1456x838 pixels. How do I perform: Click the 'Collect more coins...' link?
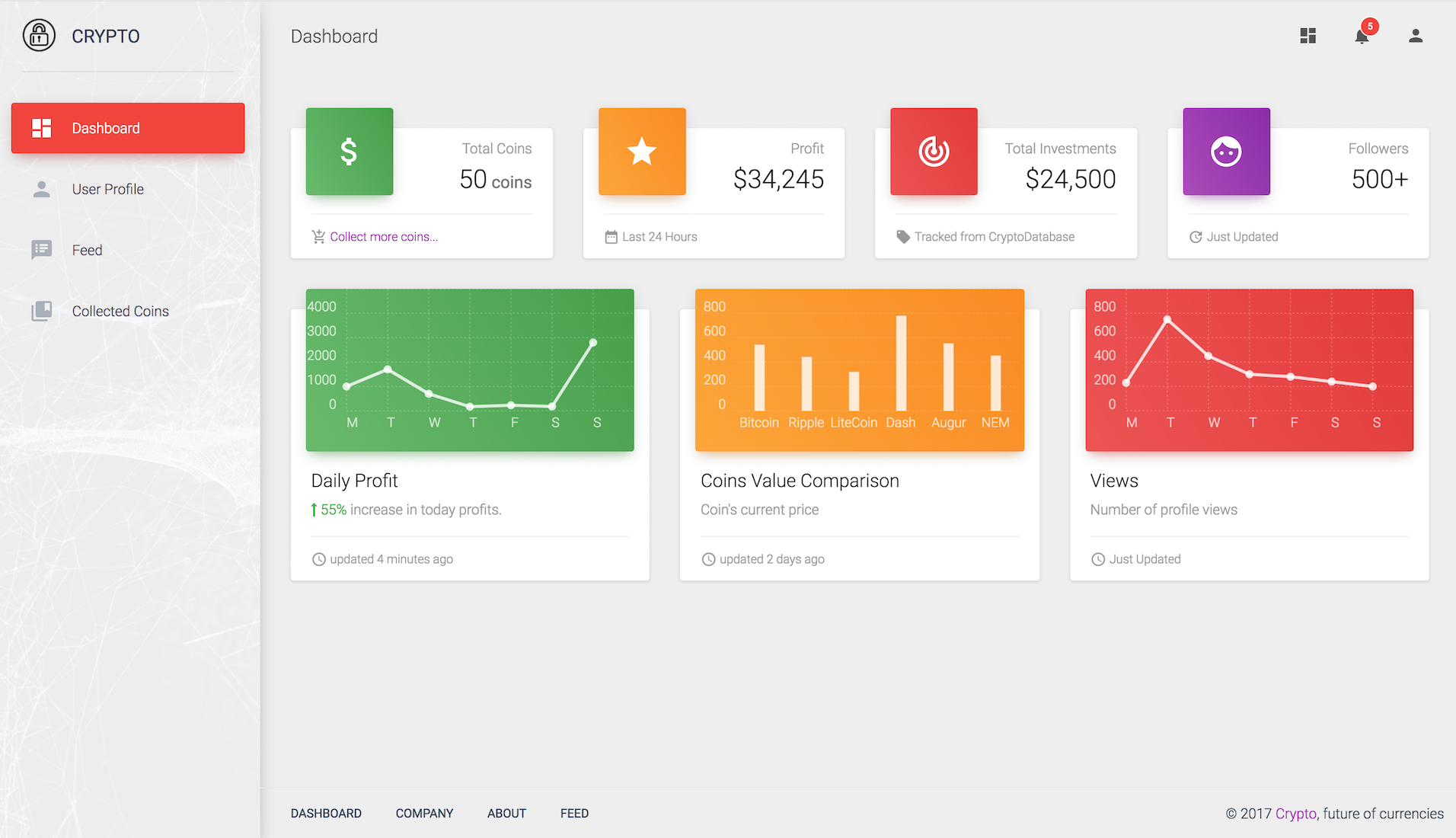click(x=384, y=237)
